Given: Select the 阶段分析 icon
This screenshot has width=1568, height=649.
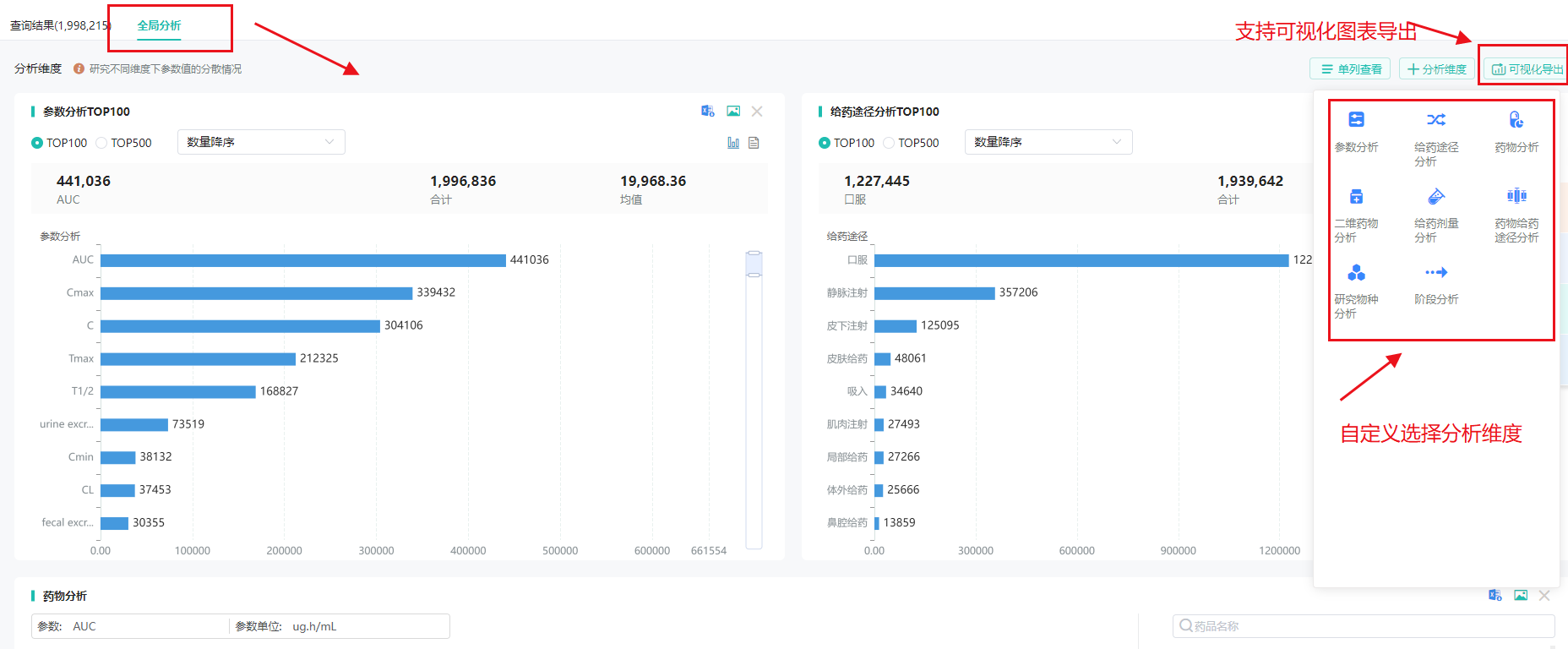Looking at the screenshot, I should point(1436,273).
